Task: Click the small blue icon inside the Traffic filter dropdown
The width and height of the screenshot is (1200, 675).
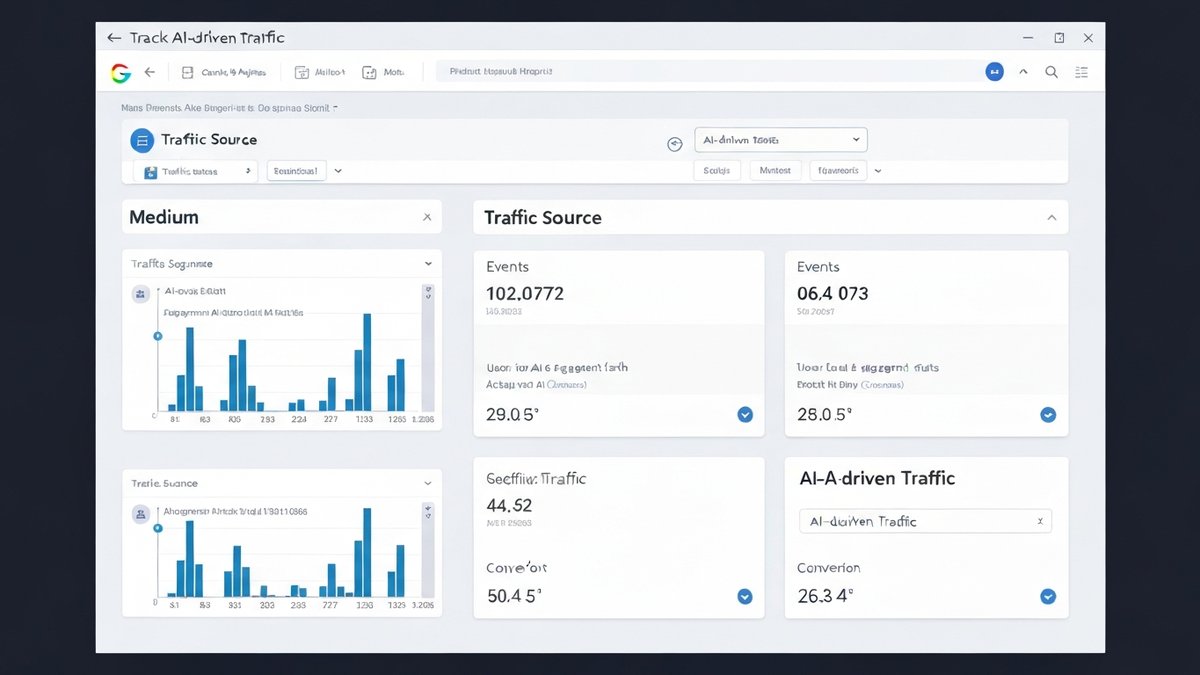Action: [151, 172]
